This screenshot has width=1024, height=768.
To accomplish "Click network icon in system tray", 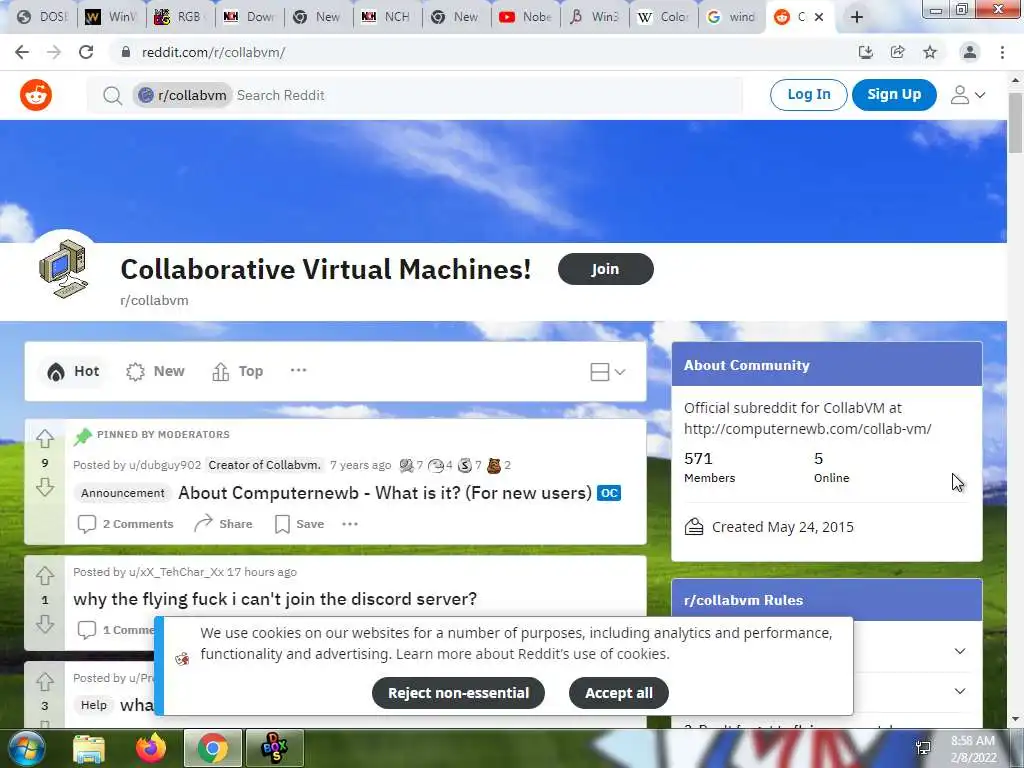I will point(923,748).
